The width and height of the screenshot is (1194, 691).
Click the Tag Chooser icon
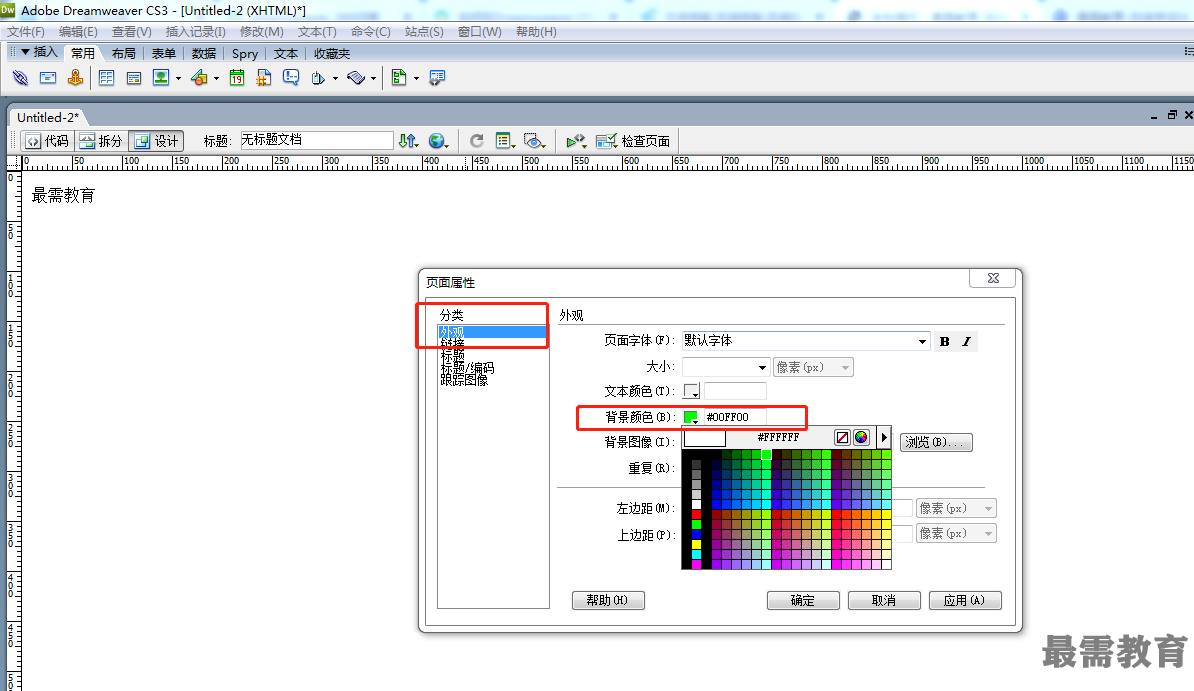pyautogui.click(x=437, y=78)
